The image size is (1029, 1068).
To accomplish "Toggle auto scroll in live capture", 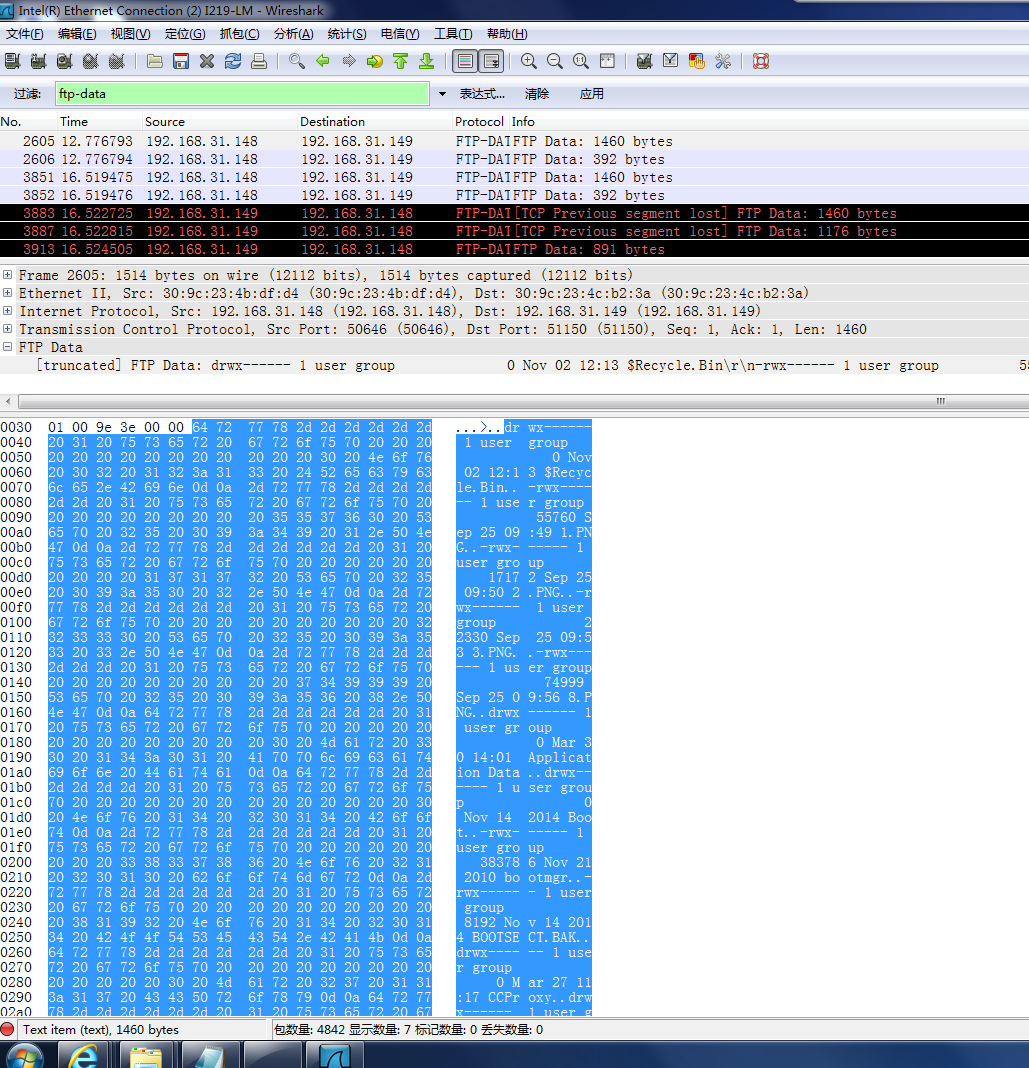I will (x=491, y=61).
